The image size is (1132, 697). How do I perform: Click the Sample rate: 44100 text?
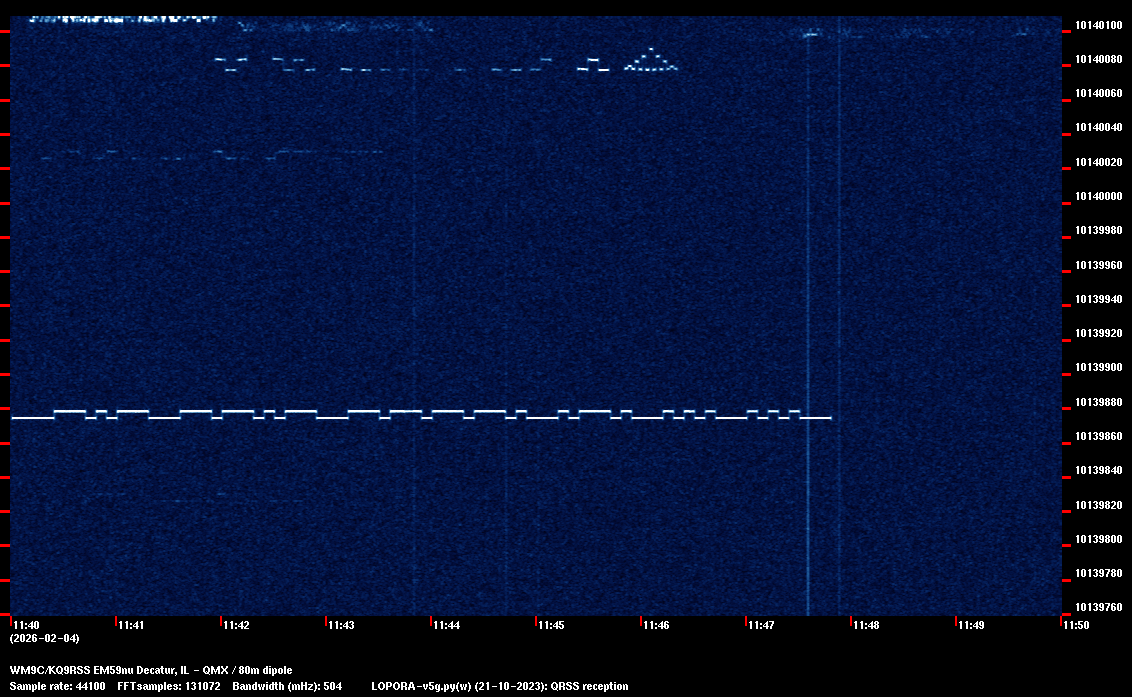[x=56, y=686]
